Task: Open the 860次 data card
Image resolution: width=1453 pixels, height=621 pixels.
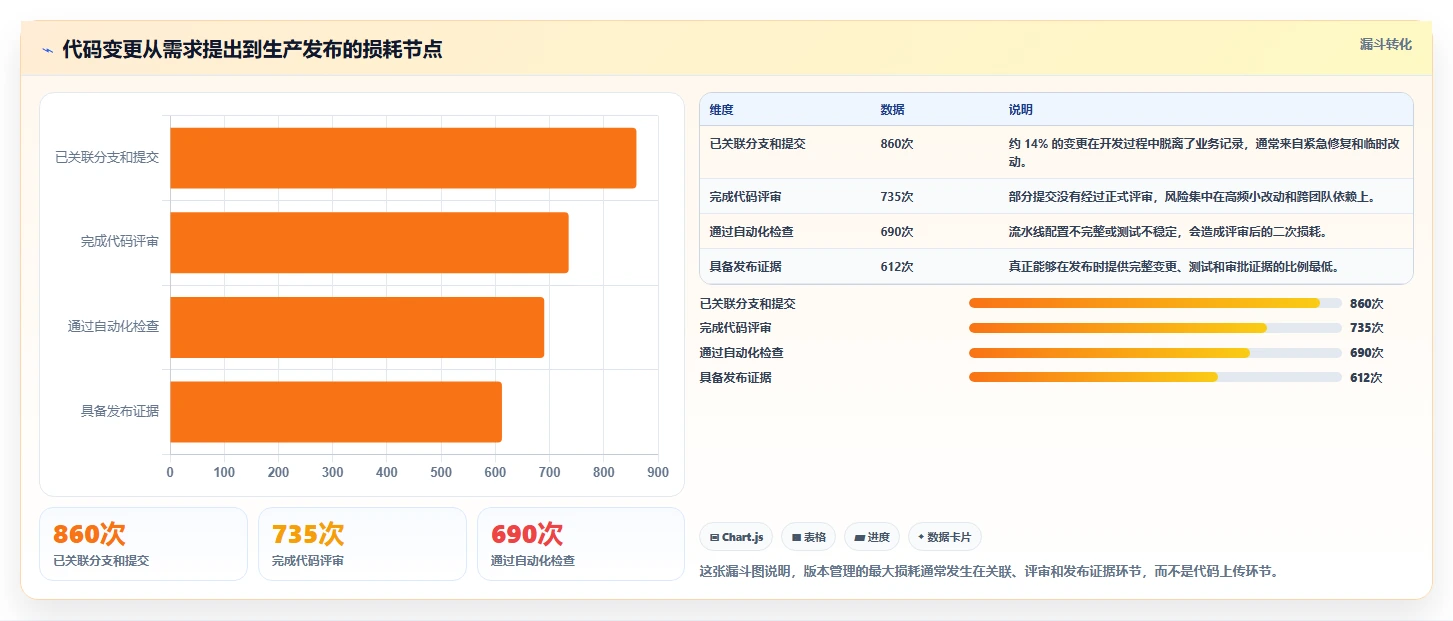Action: coord(143,544)
